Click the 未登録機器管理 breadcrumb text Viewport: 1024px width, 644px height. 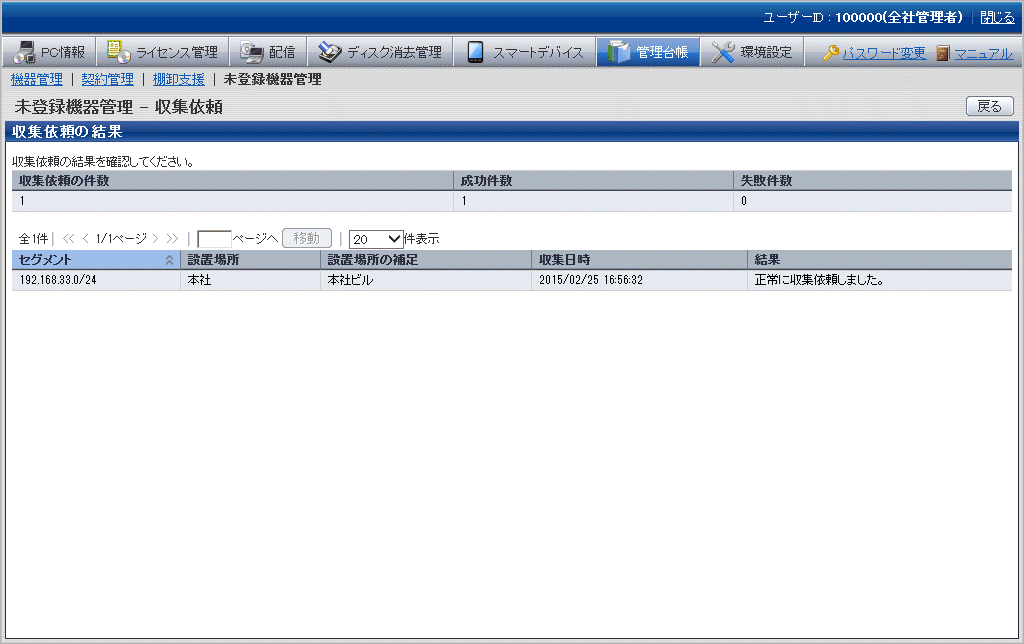pos(272,80)
